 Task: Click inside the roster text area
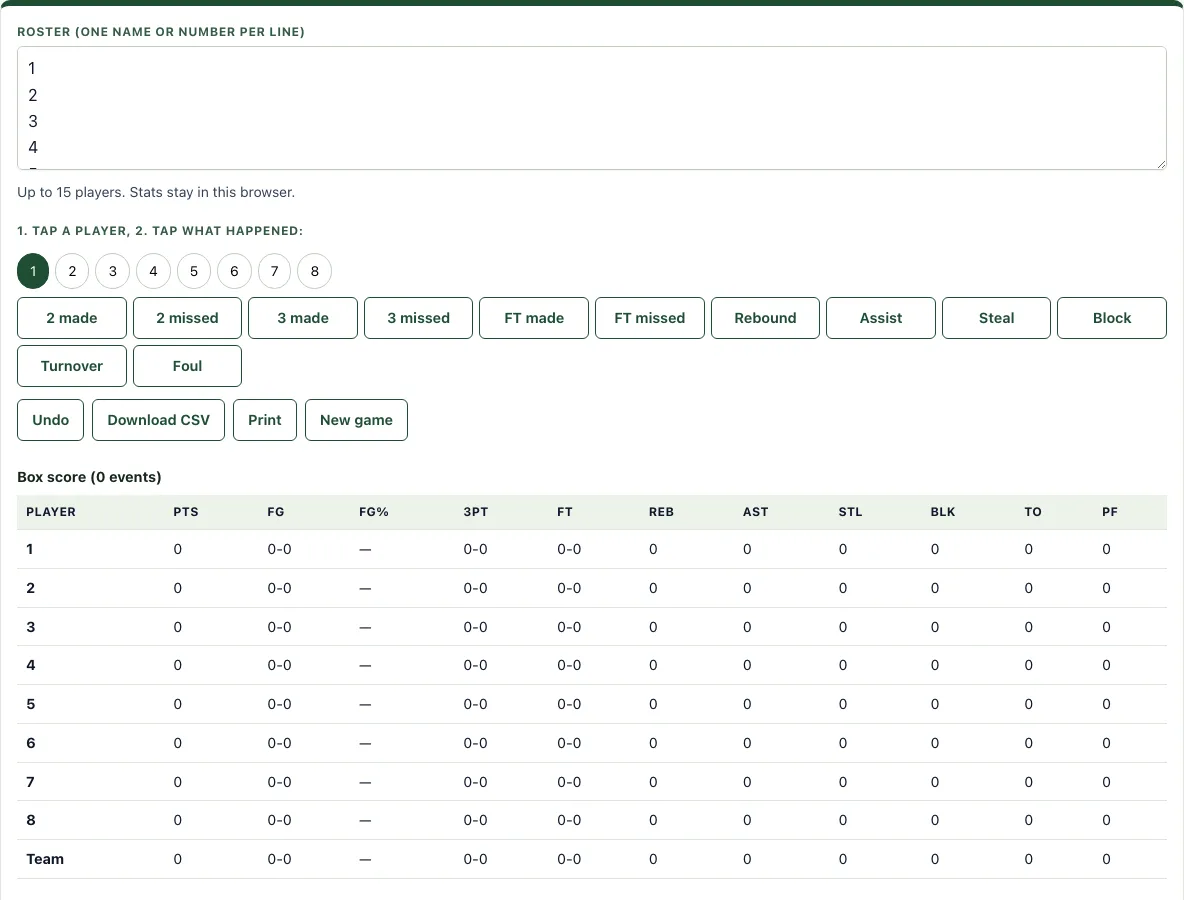592,108
